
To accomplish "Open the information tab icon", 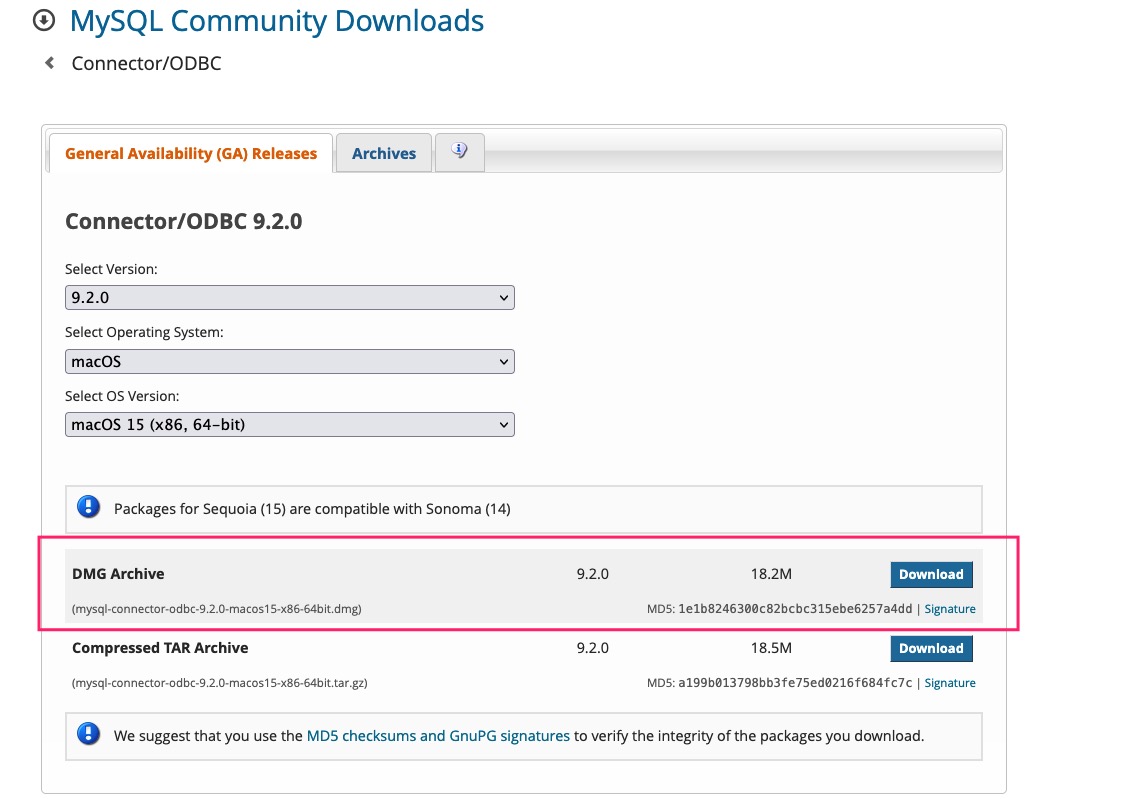I will pyautogui.click(x=460, y=151).
